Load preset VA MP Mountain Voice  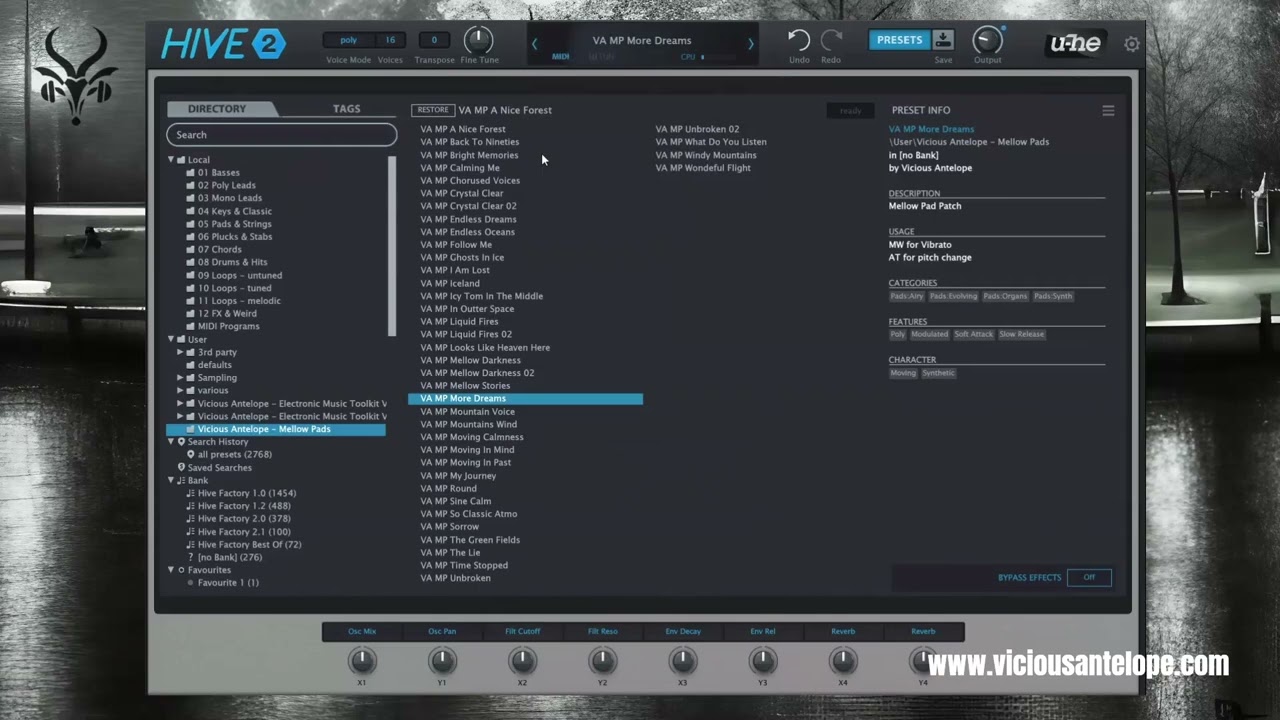click(x=467, y=411)
